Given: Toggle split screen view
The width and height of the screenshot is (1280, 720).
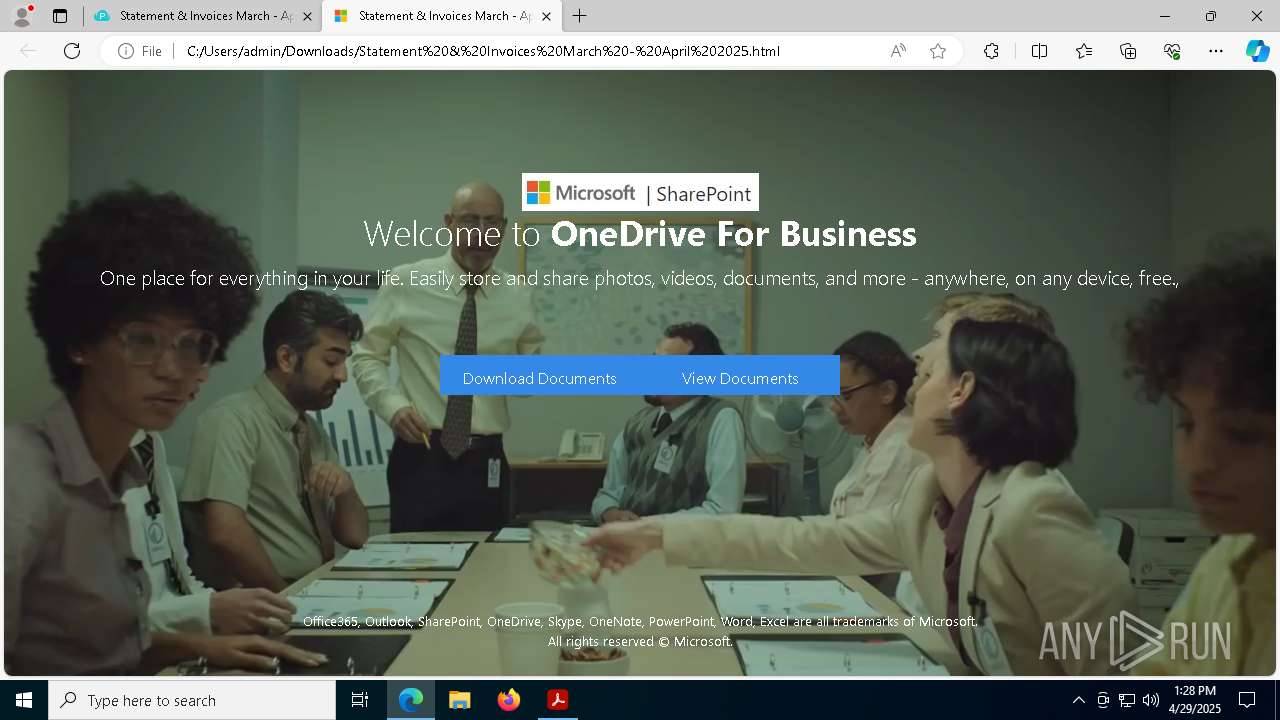Looking at the screenshot, I should 1039,51.
